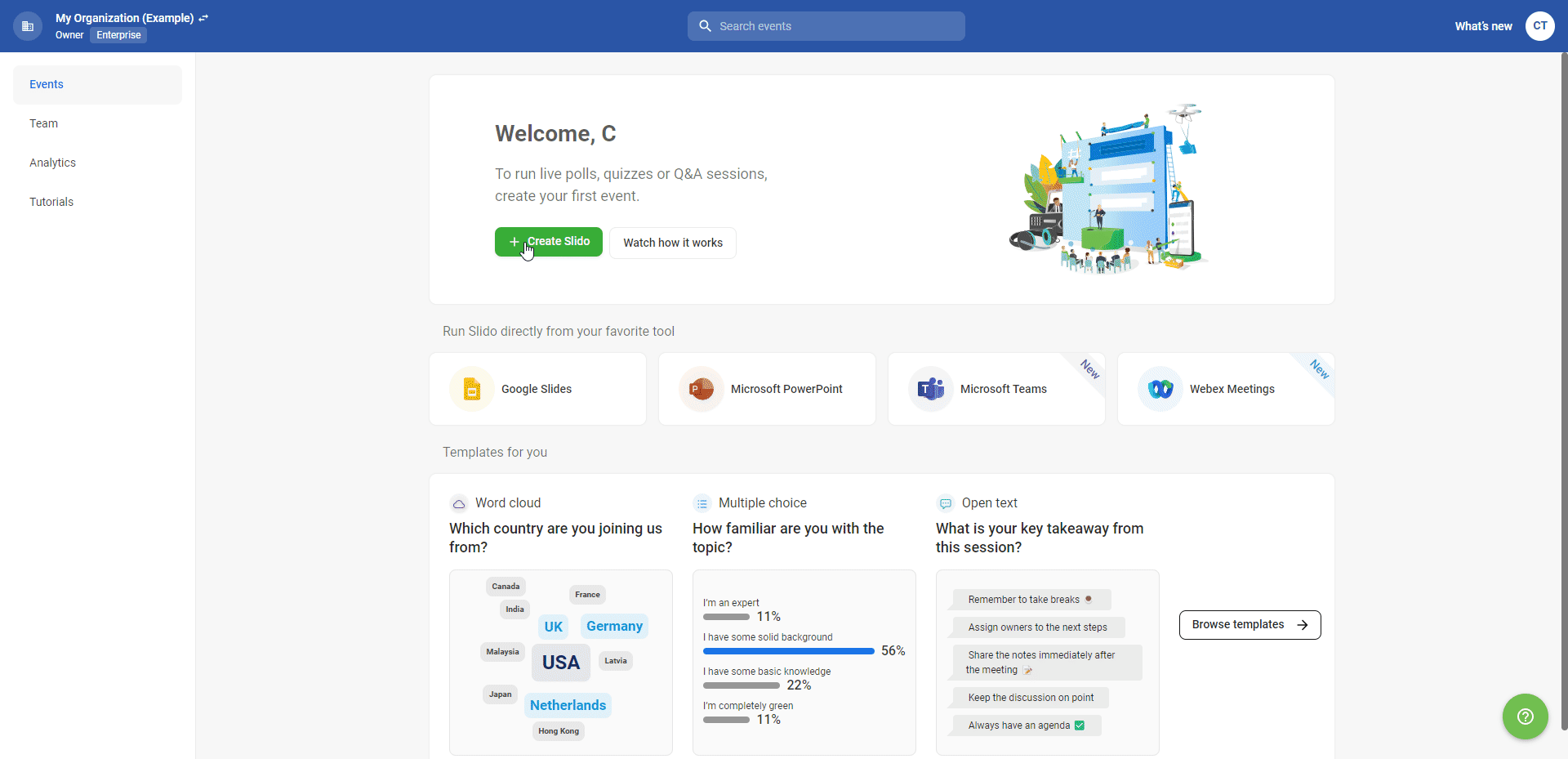The height and width of the screenshot is (759, 1568).
Task: Click 'Which country are you joining us from?'
Action: pos(555,538)
